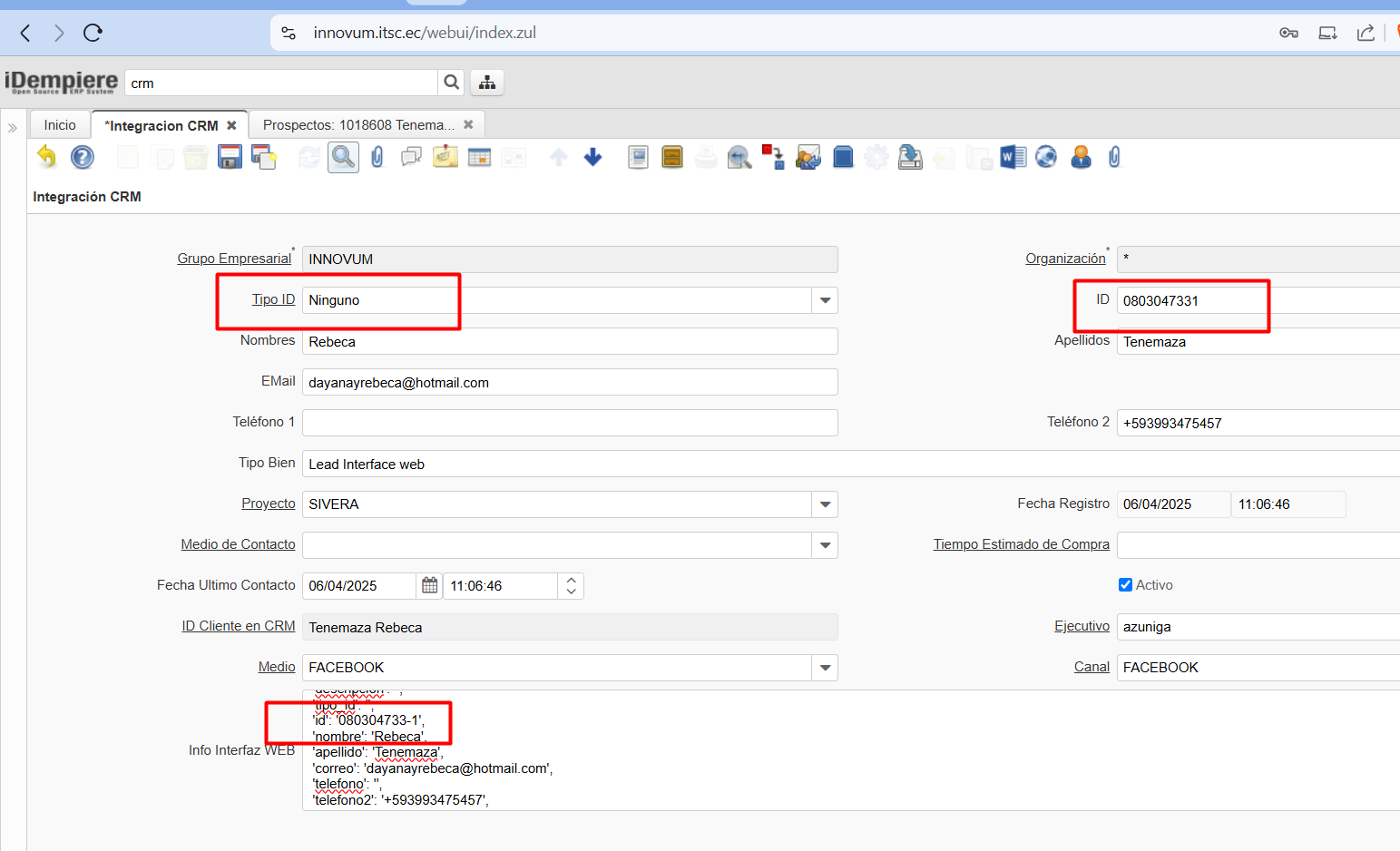The image size is (1400, 851).
Task: Click the Find Record magnifier icon
Action: [343, 157]
